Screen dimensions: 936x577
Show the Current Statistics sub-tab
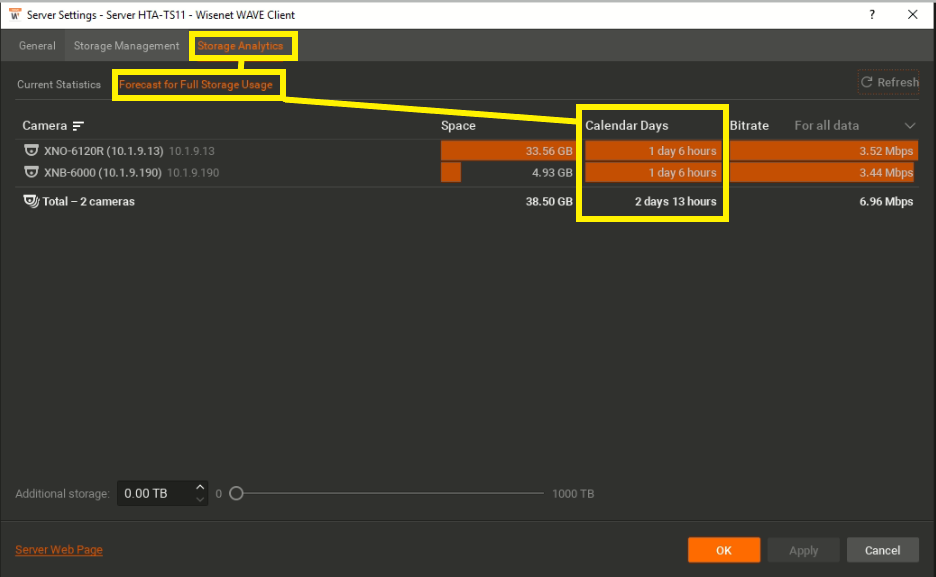59,85
